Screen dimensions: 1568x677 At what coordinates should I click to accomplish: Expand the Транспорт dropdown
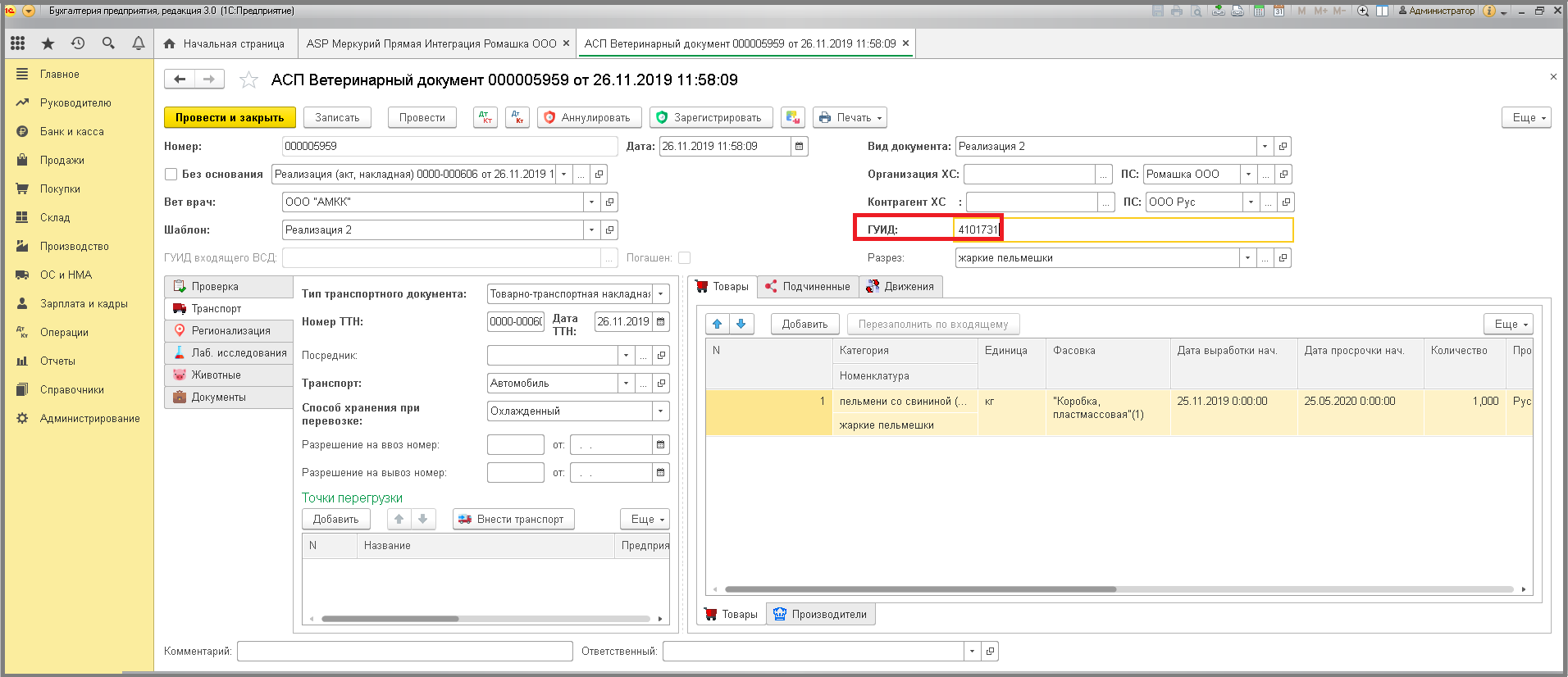tap(626, 383)
